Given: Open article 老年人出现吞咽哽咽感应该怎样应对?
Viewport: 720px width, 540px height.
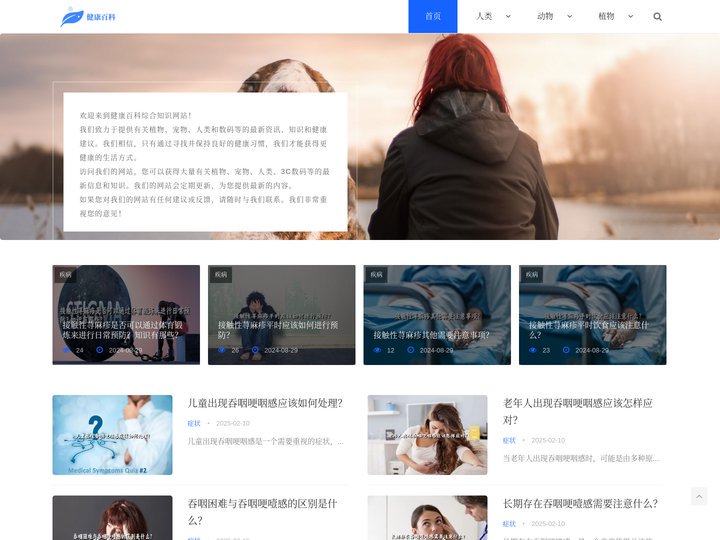Looking at the screenshot, I should coord(578,411).
